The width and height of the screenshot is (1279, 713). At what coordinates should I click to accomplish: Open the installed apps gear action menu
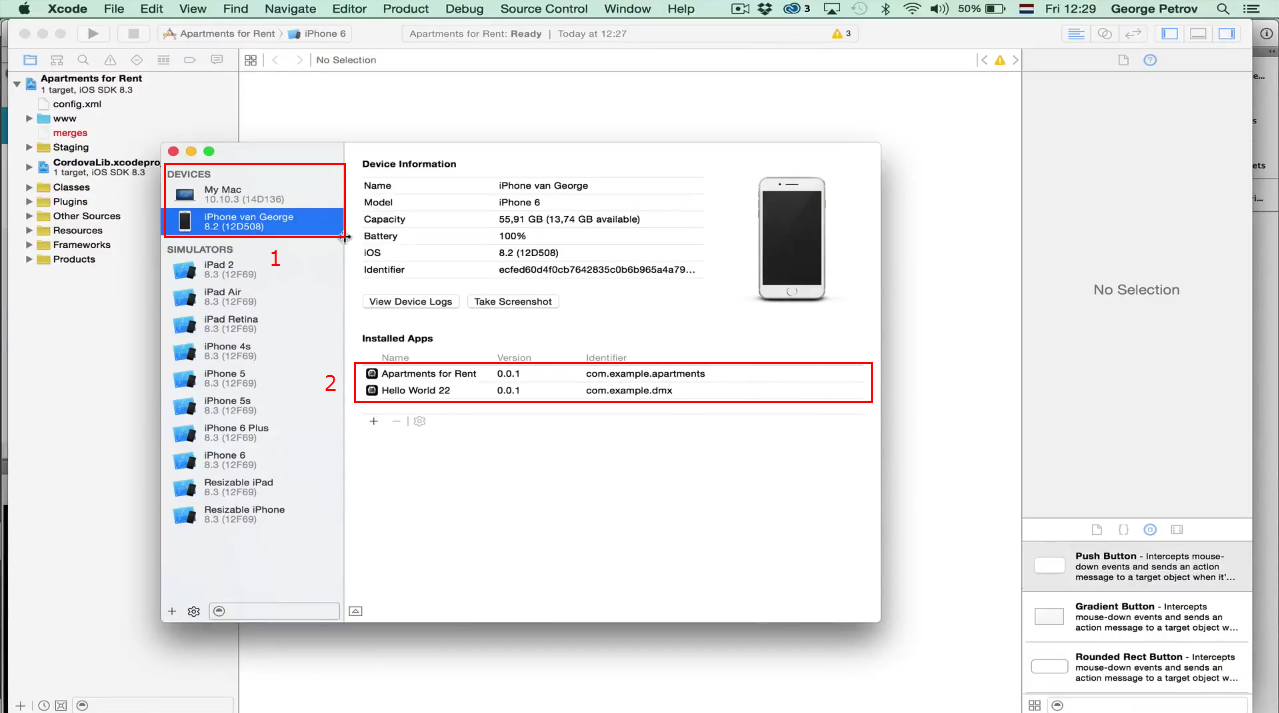pos(420,421)
